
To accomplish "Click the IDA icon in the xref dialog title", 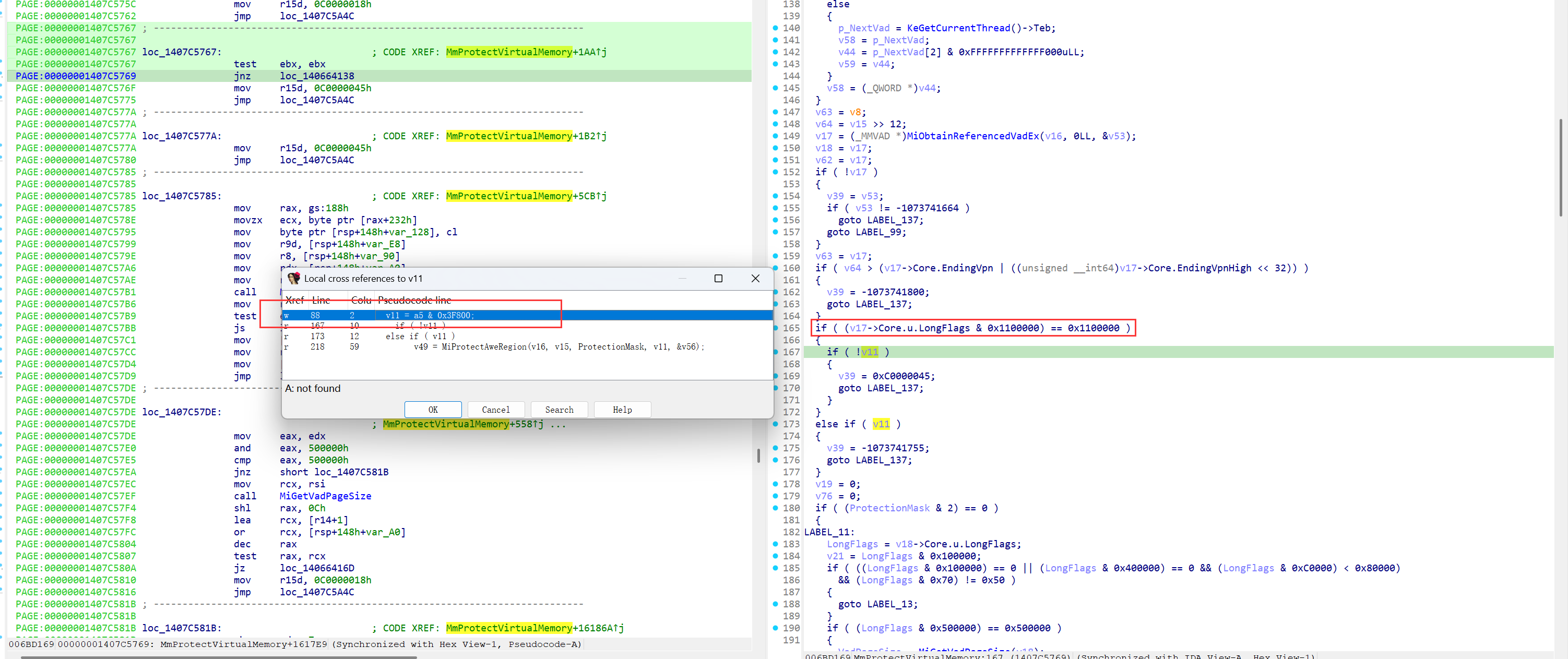I will (x=294, y=278).
